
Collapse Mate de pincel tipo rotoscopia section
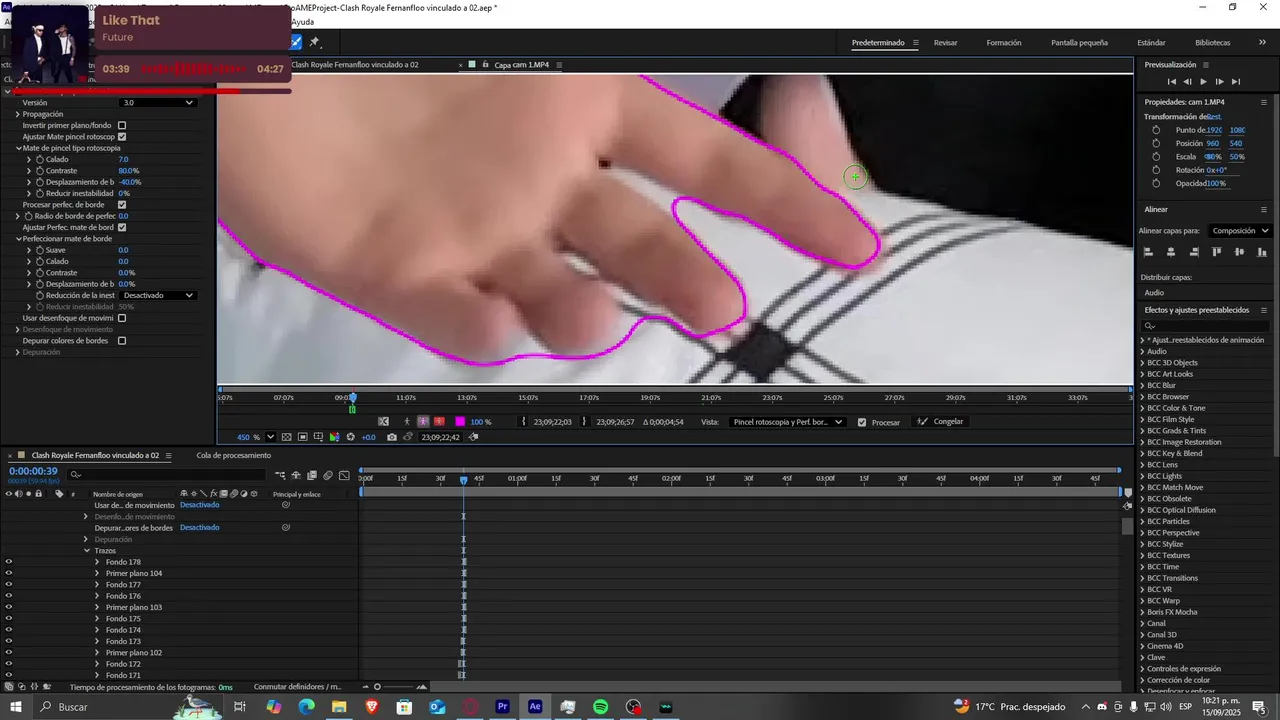click(18, 148)
